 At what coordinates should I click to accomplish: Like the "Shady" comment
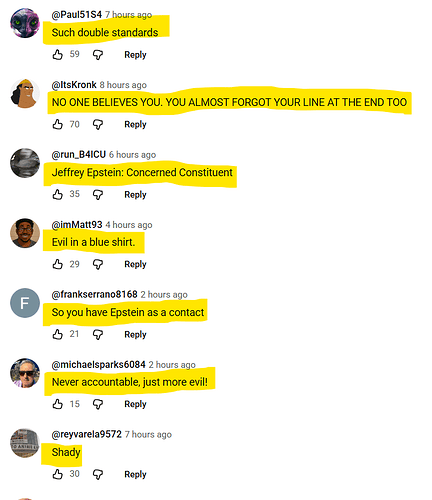pyautogui.click(x=58, y=474)
